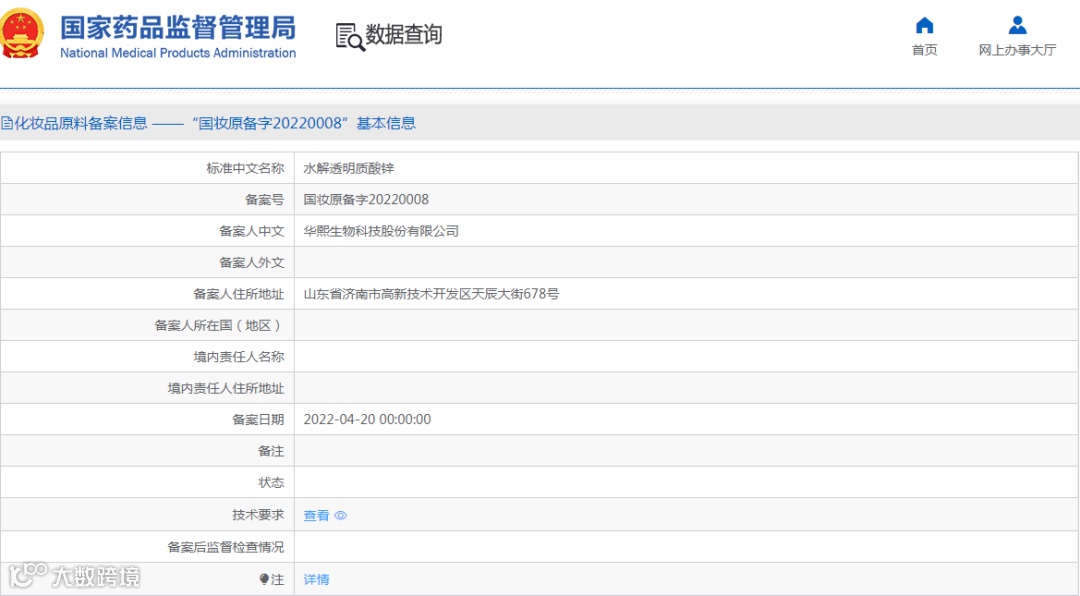Select the address 山东省济南市高新技术开发区天辰大街678号
This screenshot has width=1080, height=596.
431,294
